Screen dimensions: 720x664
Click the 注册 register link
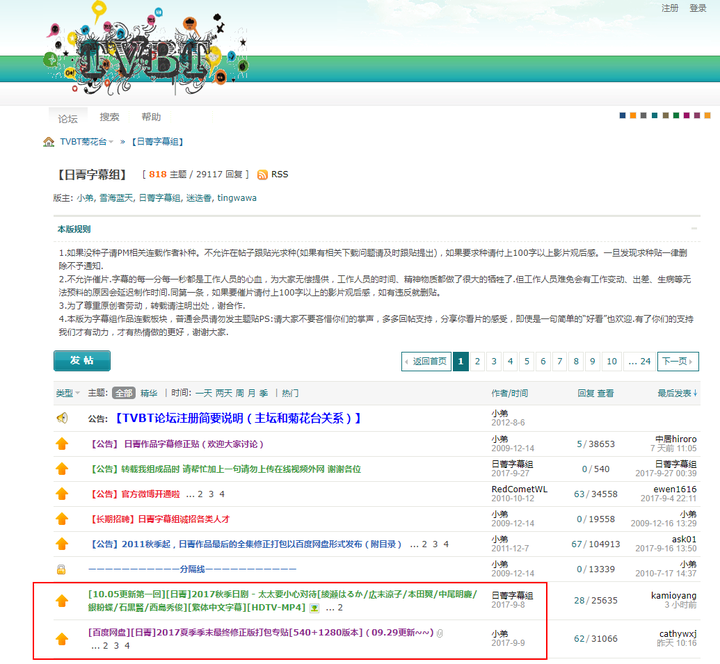[669, 8]
